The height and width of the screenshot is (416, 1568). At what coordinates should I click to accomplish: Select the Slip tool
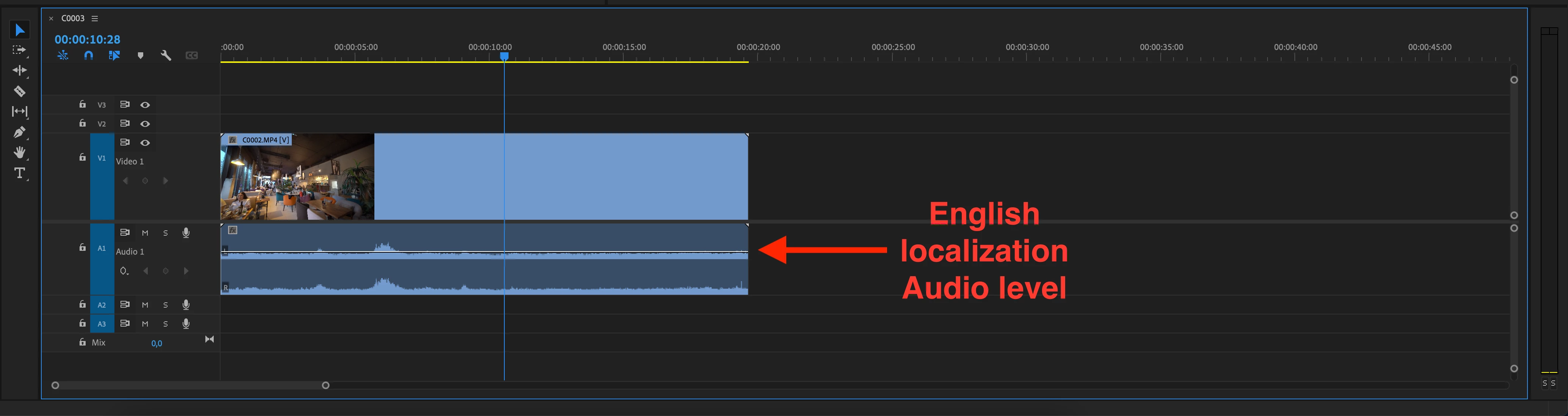click(x=19, y=111)
